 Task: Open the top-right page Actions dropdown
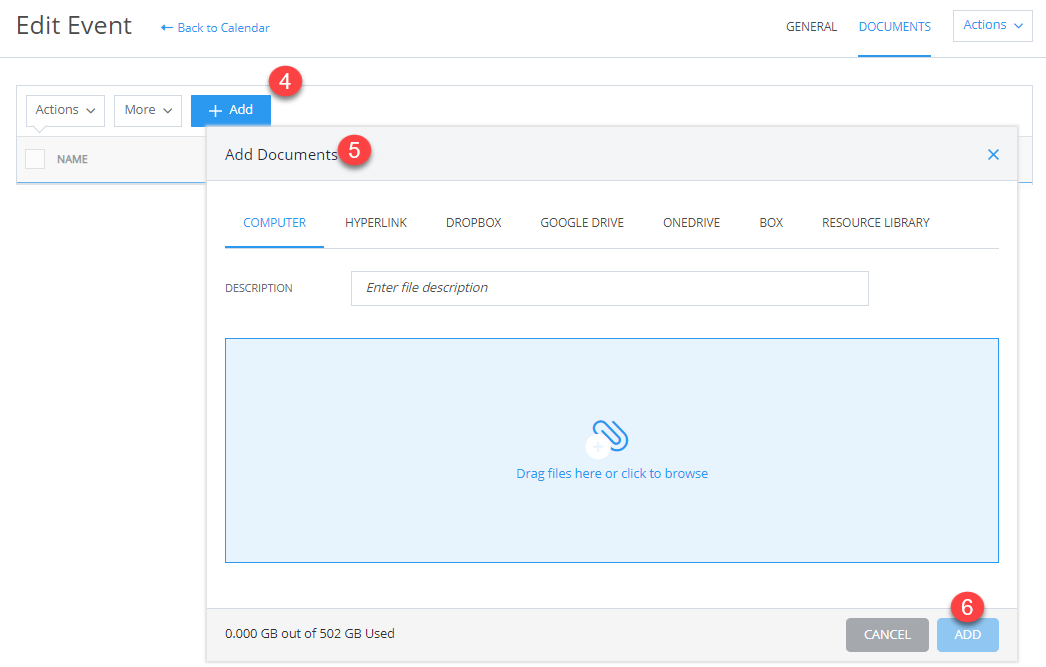pyautogui.click(x=993, y=25)
